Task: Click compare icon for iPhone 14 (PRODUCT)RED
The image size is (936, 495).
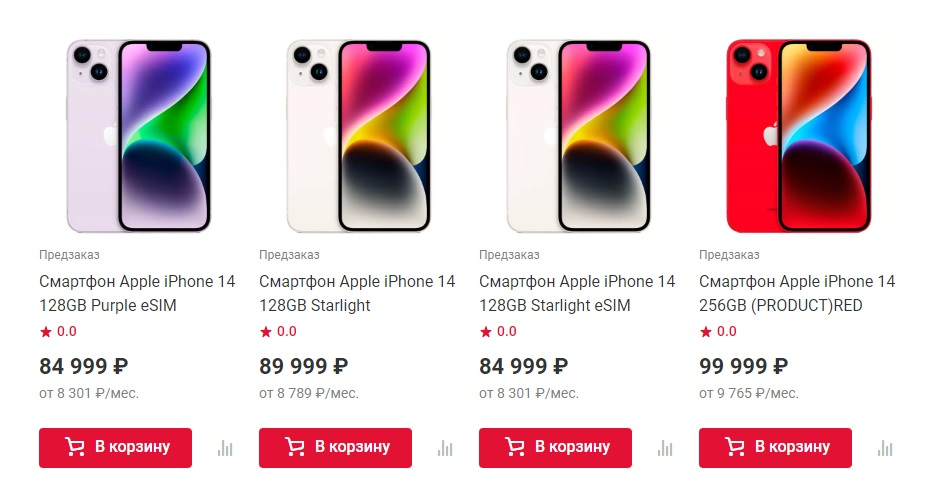Action: [x=885, y=448]
